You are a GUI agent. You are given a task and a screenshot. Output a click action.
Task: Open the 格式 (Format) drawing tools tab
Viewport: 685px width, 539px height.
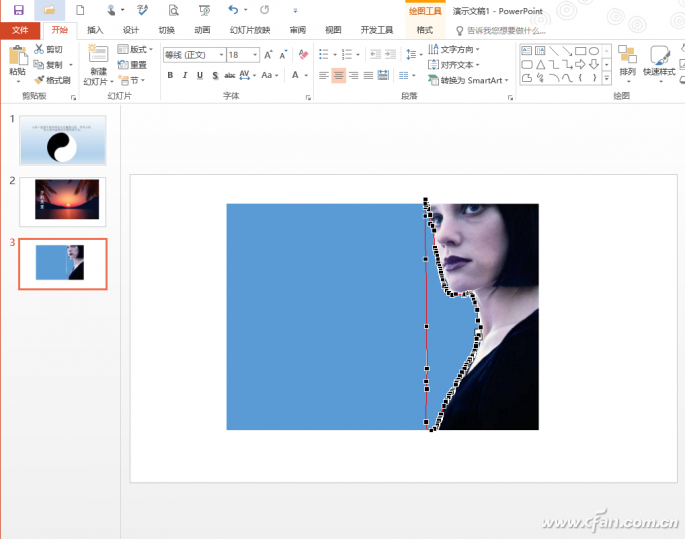point(424,30)
